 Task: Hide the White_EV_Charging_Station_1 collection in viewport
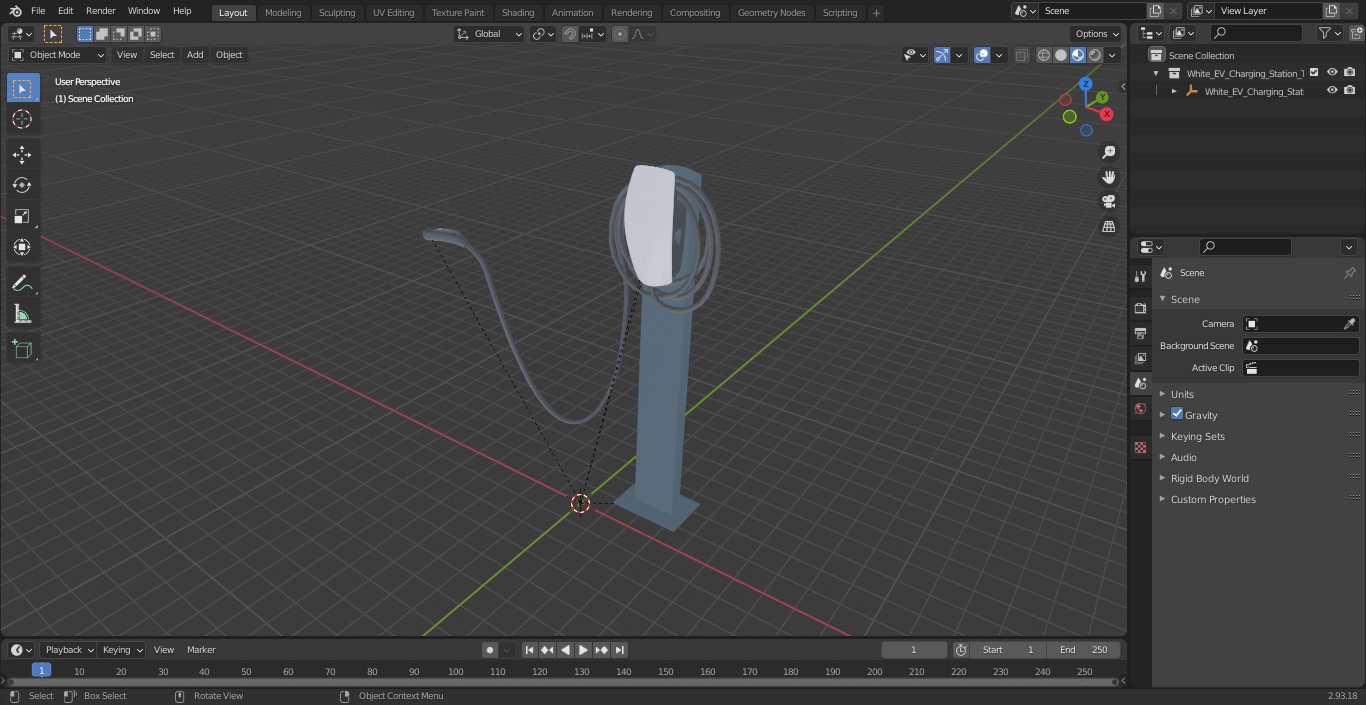1332,73
